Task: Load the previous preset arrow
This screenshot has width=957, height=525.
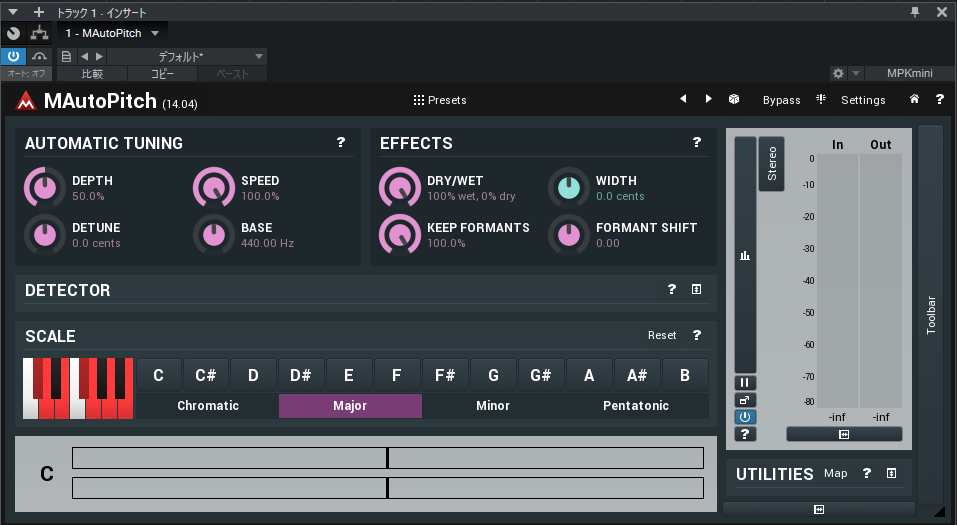Action: coord(683,99)
